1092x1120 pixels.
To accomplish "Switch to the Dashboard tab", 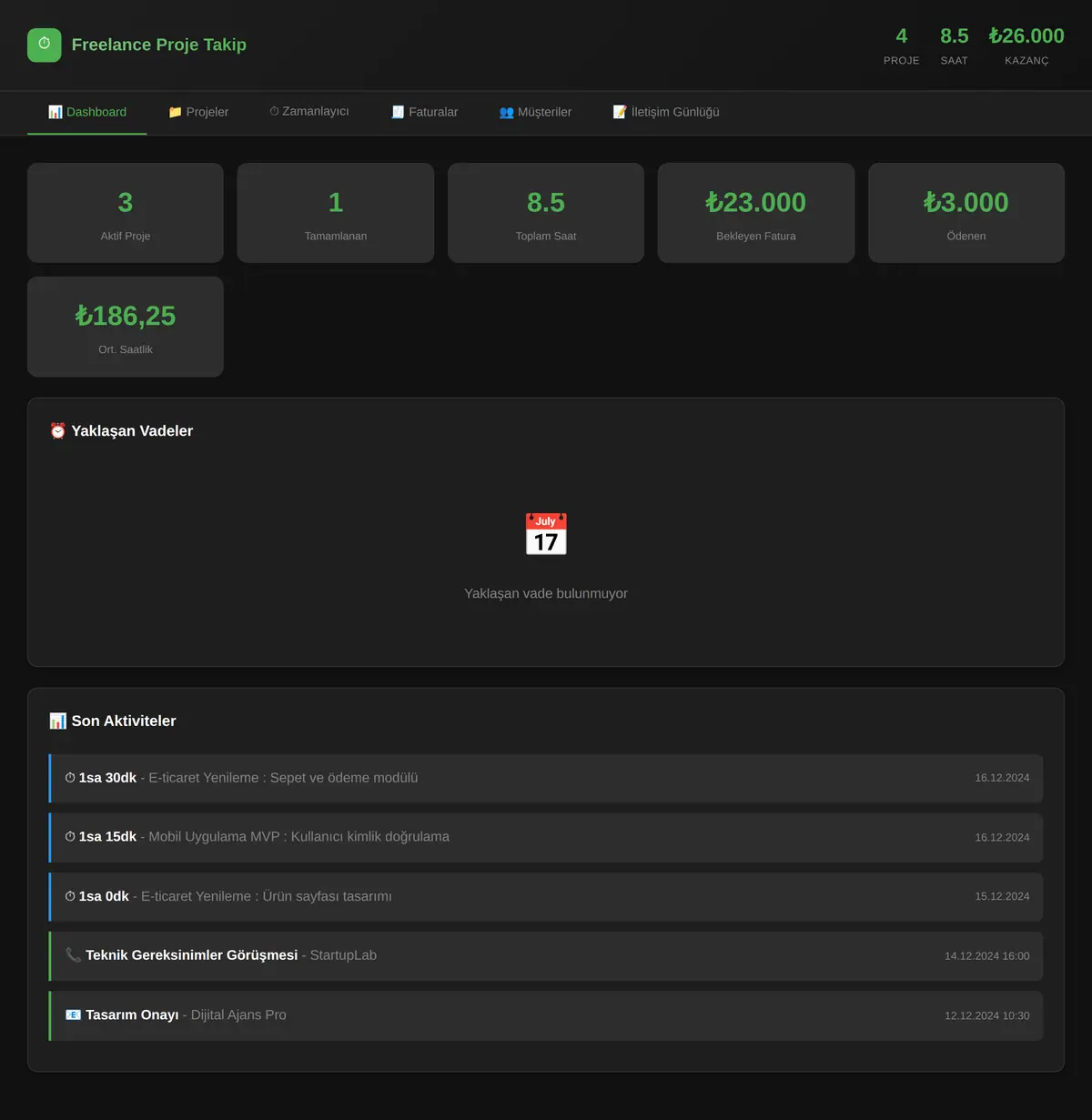I will [x=87, y=112].
